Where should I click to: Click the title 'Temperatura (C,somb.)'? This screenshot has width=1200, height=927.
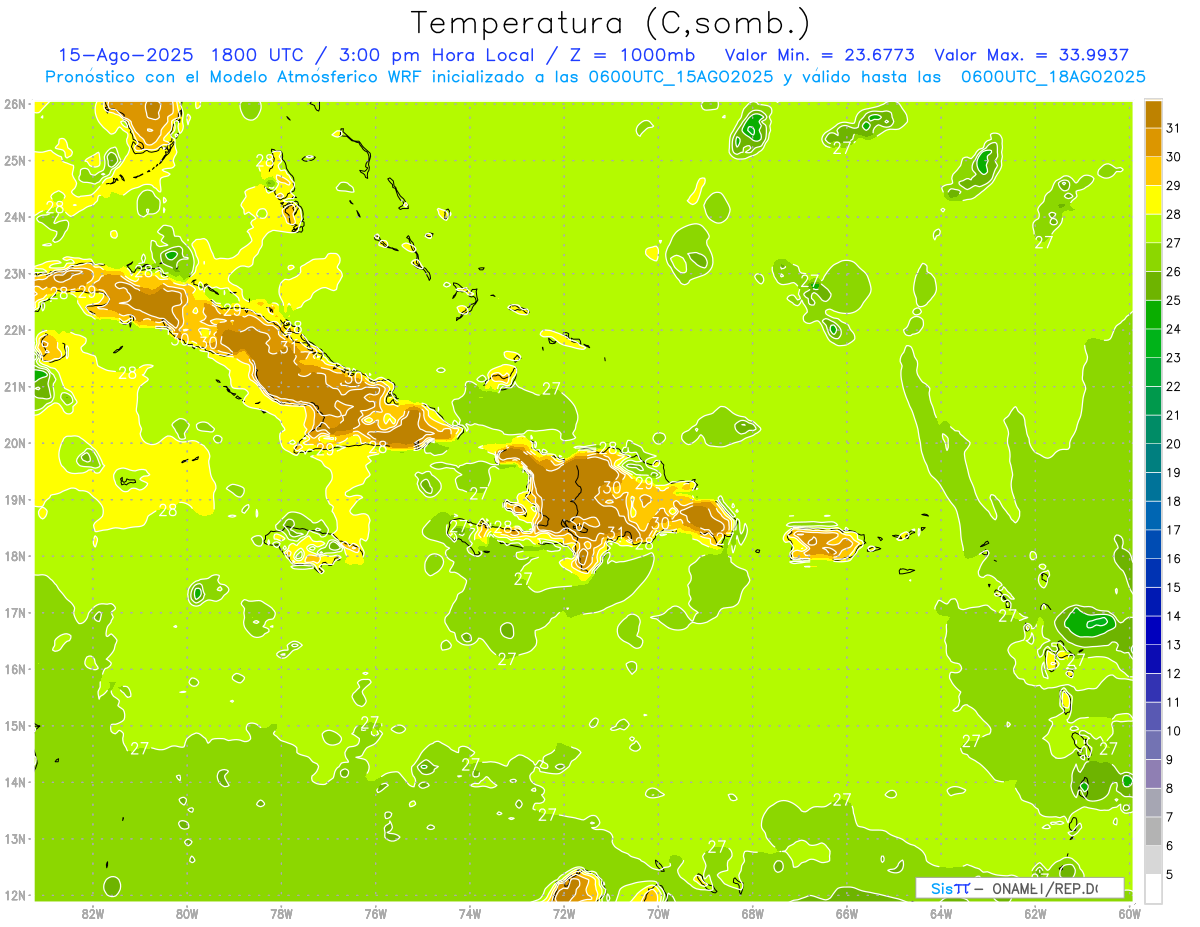tap(611, 22)
